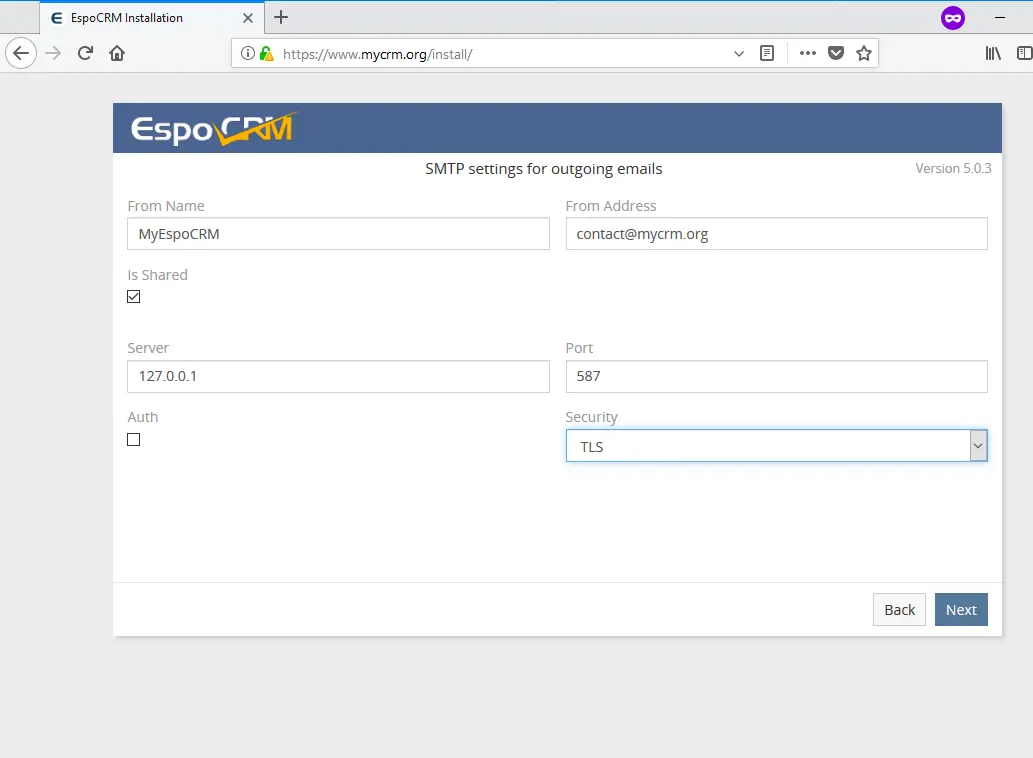Screen dimensions: 1033x758
Task: Click the Back button
Action: (899, 610)
